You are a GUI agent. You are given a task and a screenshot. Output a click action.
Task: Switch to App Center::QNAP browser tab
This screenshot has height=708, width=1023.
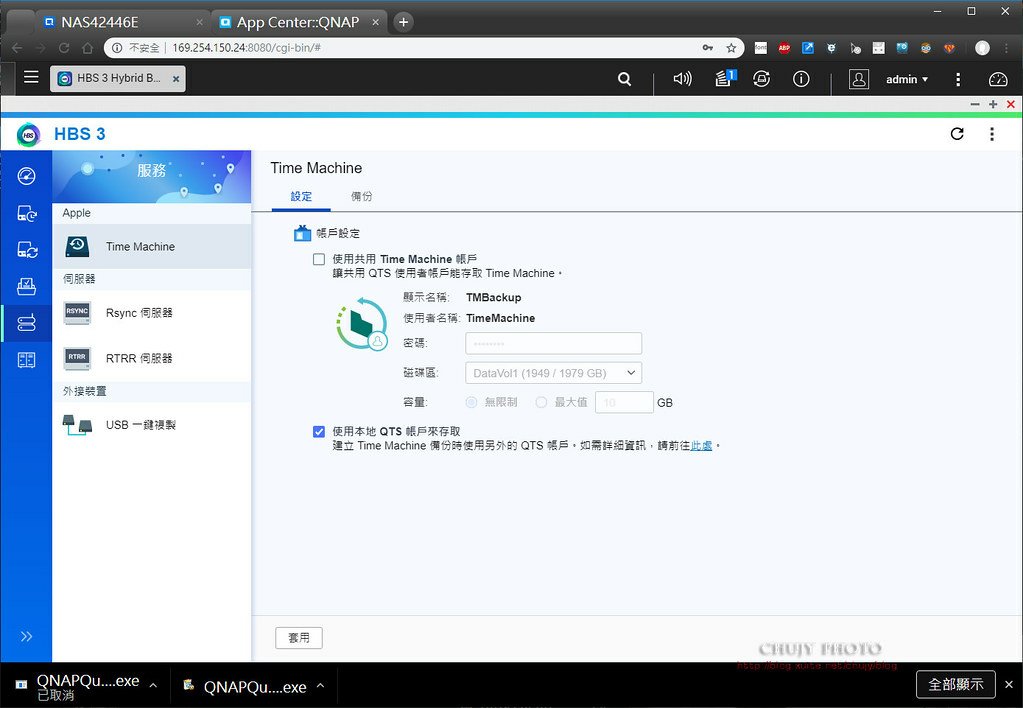tap(298, 22)
